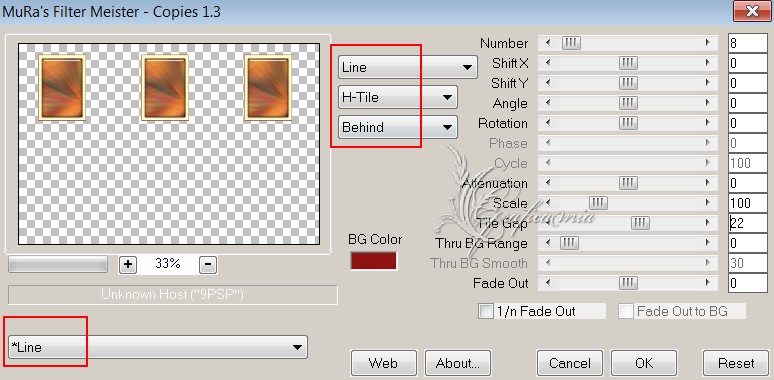Click left arrow of Number slider

547,43
